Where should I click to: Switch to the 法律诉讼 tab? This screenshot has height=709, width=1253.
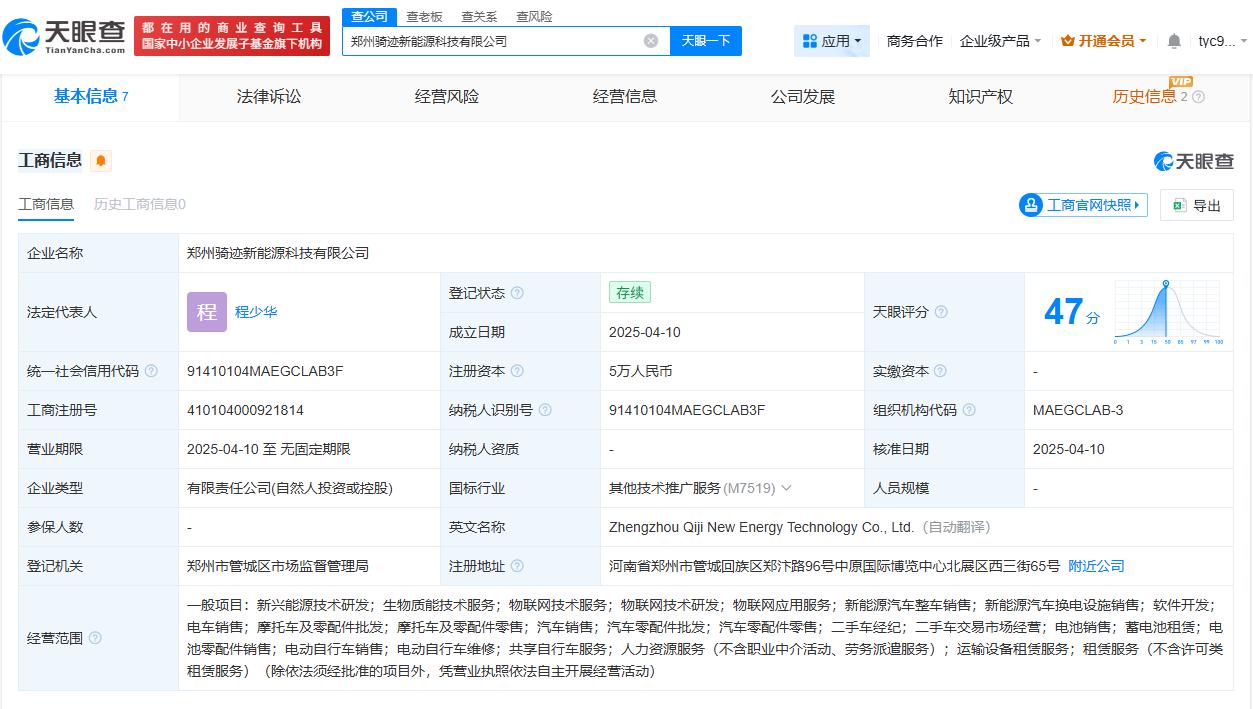(x=270, y=96)
